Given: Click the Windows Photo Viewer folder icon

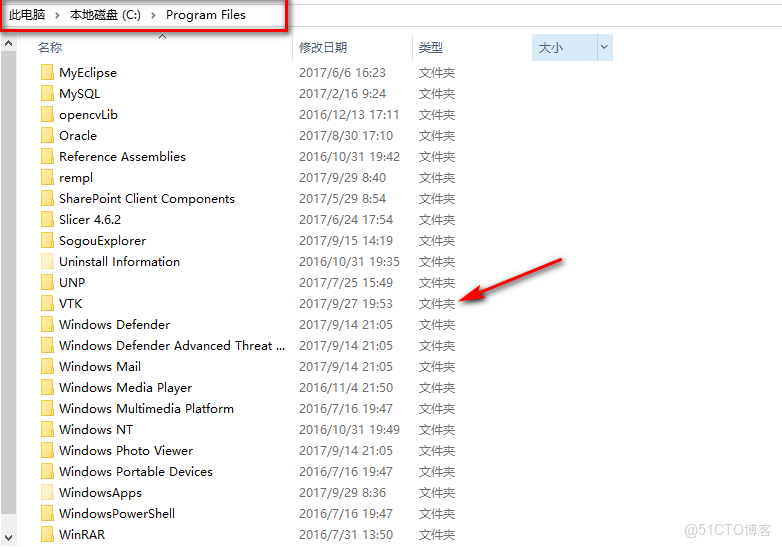Looking at the screenshot, I should pyautogui.click(x=47, y=450).
